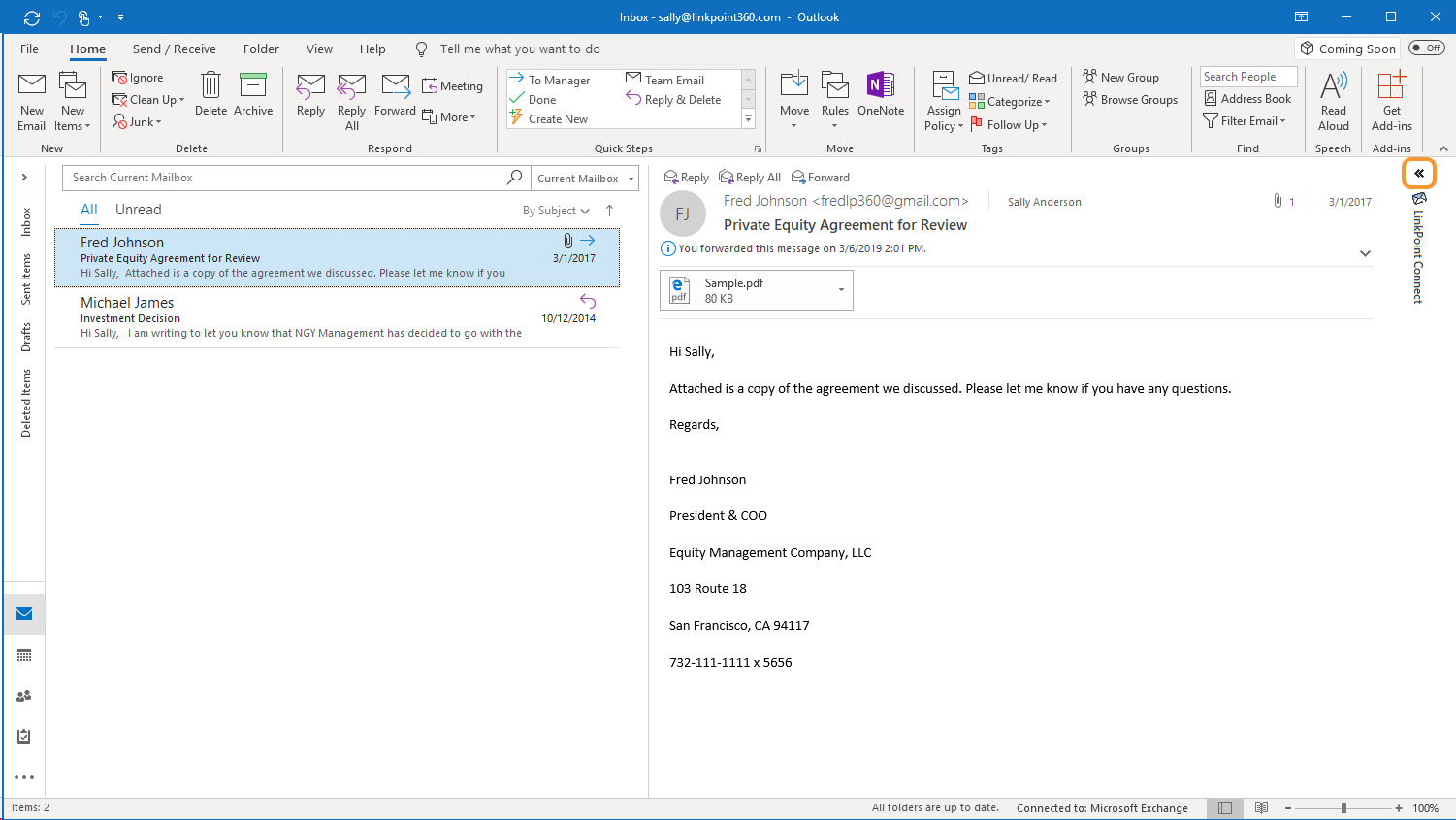Switch to the Send / Receive tab
Viewport: 1456px width, 820px height.
[175, 49]
